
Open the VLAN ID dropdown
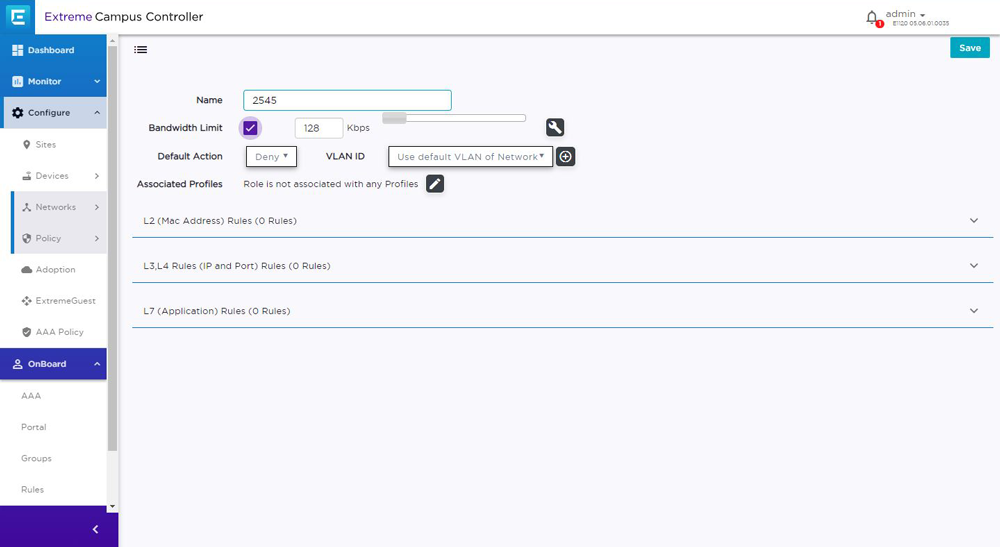[x=470, y=157]
